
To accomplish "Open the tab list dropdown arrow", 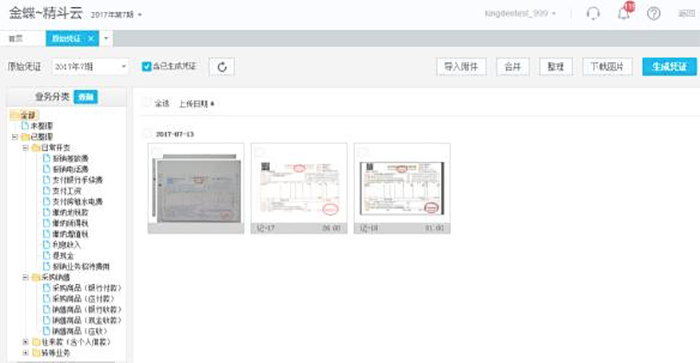I will tap(106, 38).
